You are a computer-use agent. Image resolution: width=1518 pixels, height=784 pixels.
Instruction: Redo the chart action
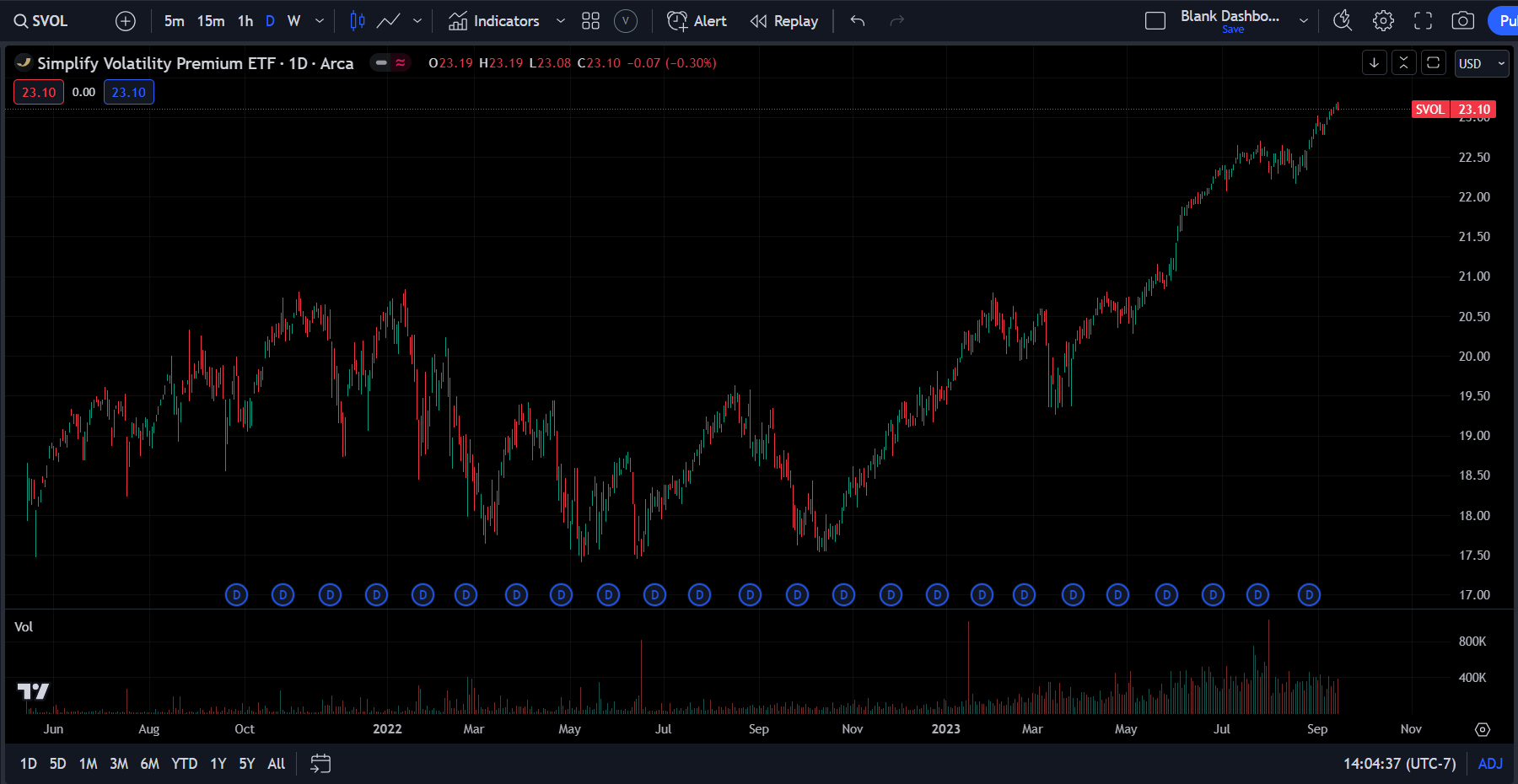pyautogui.click(x=897, y=21)
